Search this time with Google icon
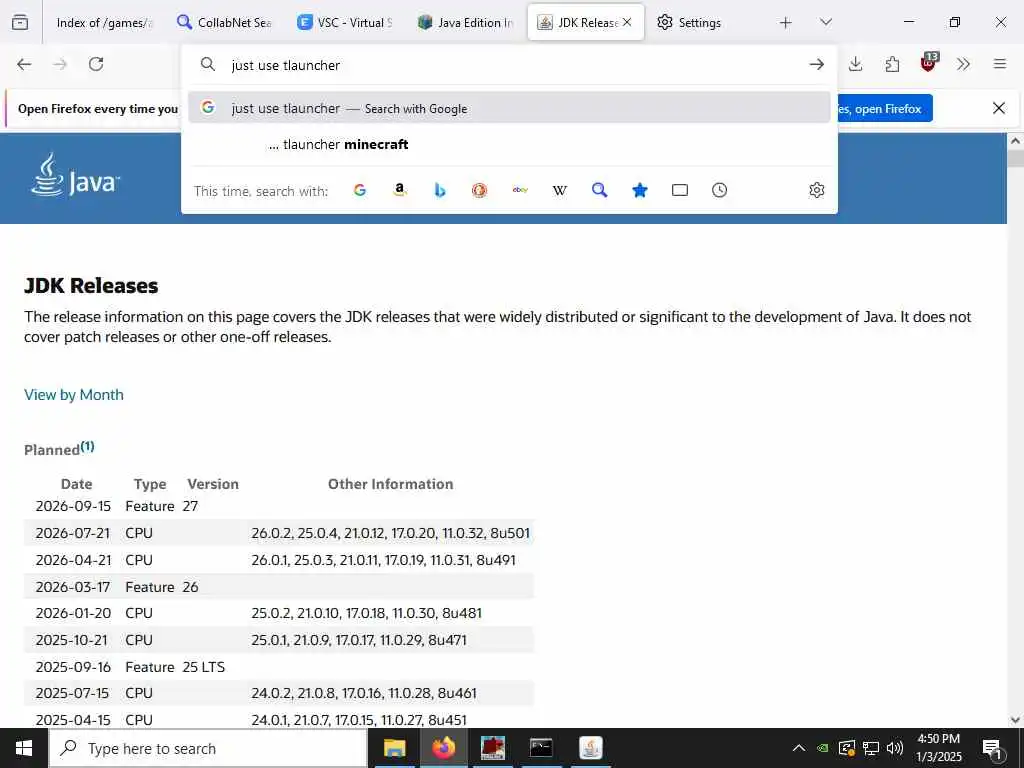The width and height of the screenshot is (1024, 768). tap(360, 190)
